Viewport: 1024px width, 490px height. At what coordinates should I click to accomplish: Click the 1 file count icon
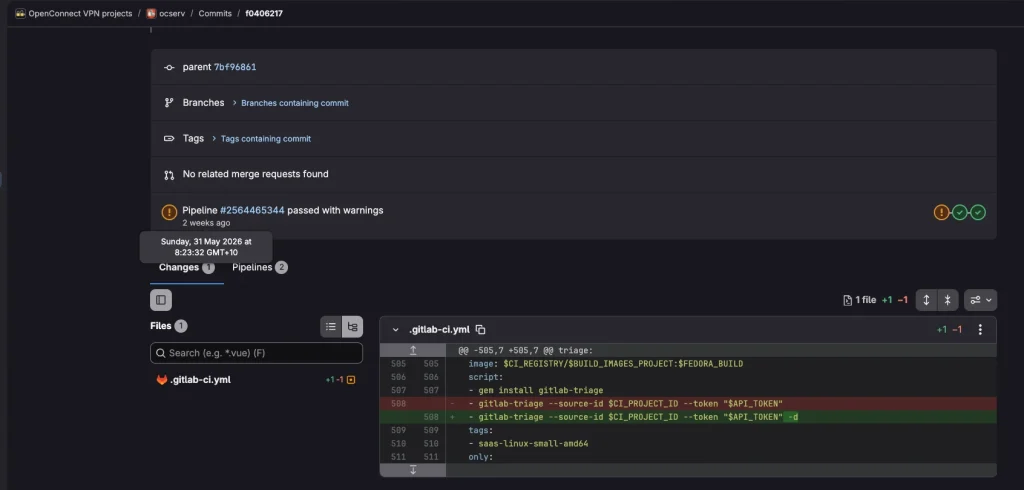pos(848,300)
